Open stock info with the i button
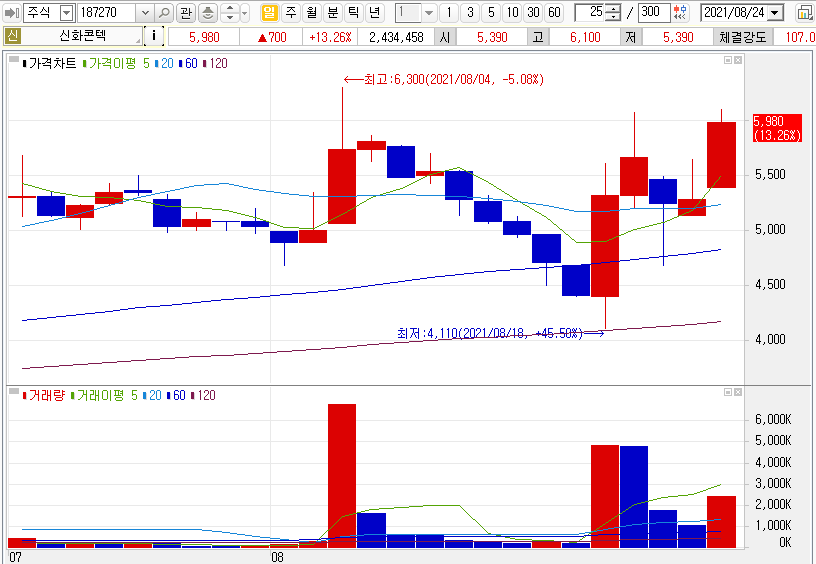This screenshot has height=564, width=816. (154, 36)
